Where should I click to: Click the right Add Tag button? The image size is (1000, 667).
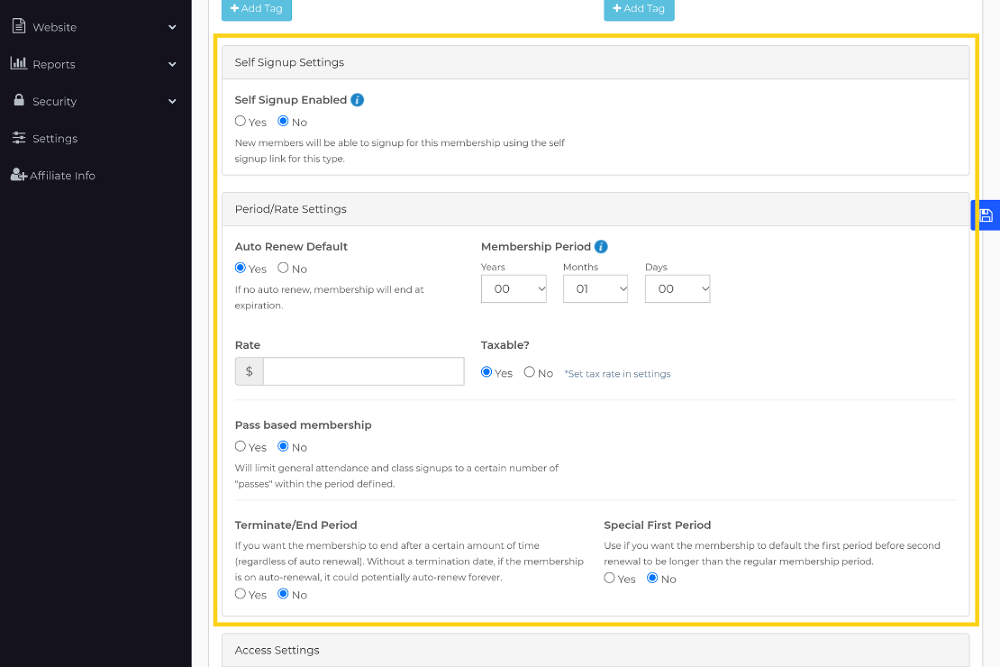639,9
